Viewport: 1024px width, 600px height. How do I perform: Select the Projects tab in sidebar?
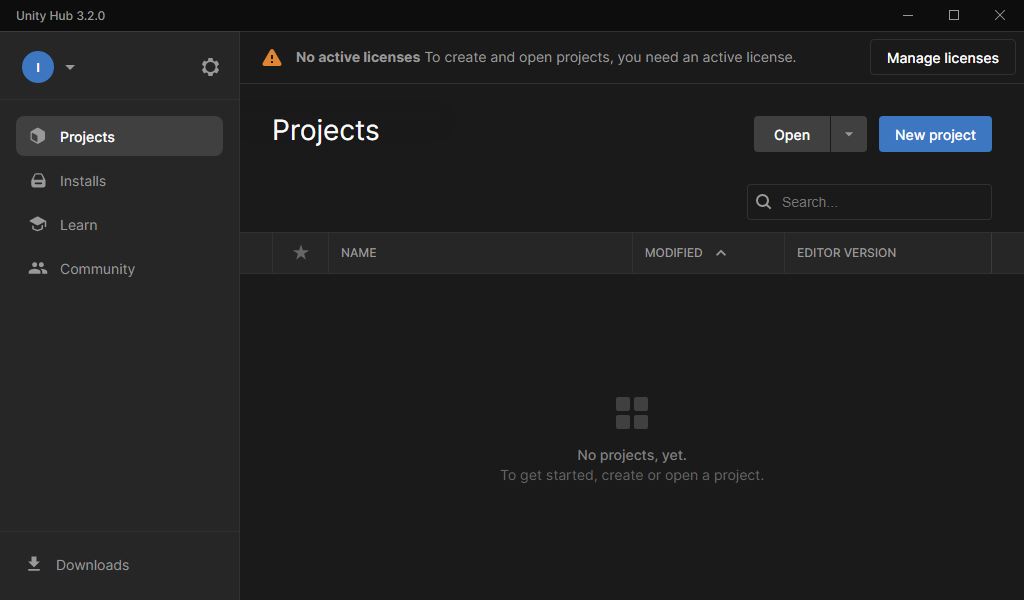[x=120, y=136]
